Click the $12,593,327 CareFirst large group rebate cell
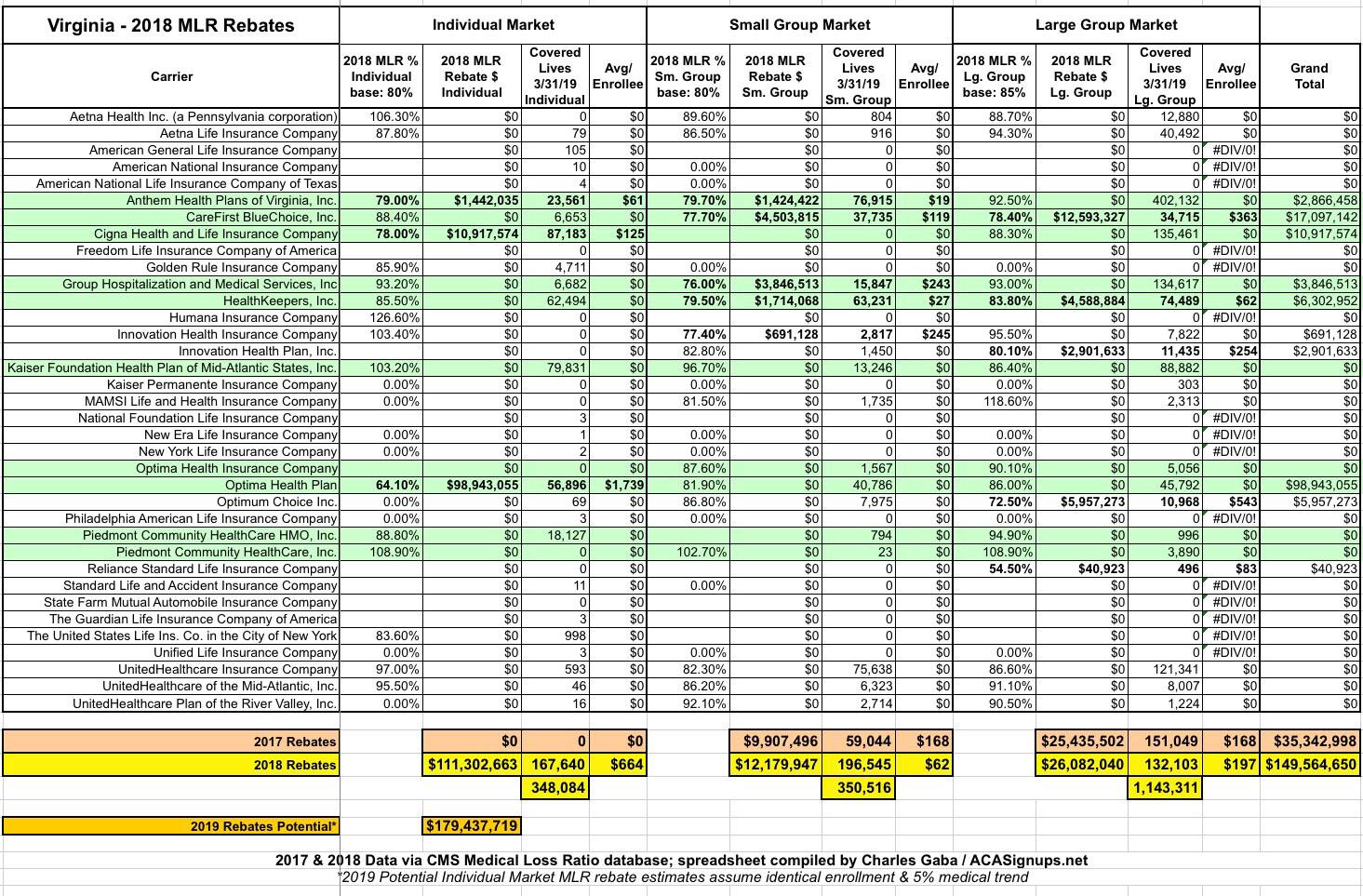Image resolution: width=1363 pixels, height=896 pixels. (x=1081, y=217)
